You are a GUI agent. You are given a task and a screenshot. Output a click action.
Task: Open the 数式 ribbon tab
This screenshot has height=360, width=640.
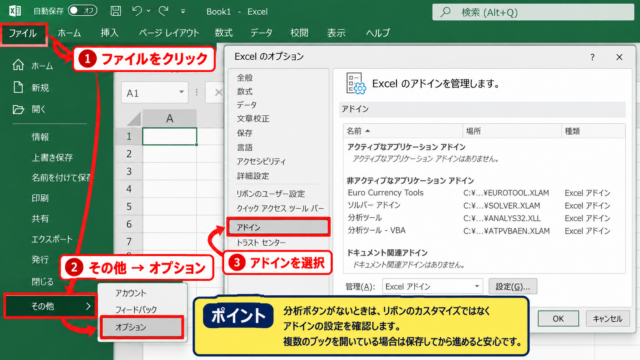click(x=224, y=33)
